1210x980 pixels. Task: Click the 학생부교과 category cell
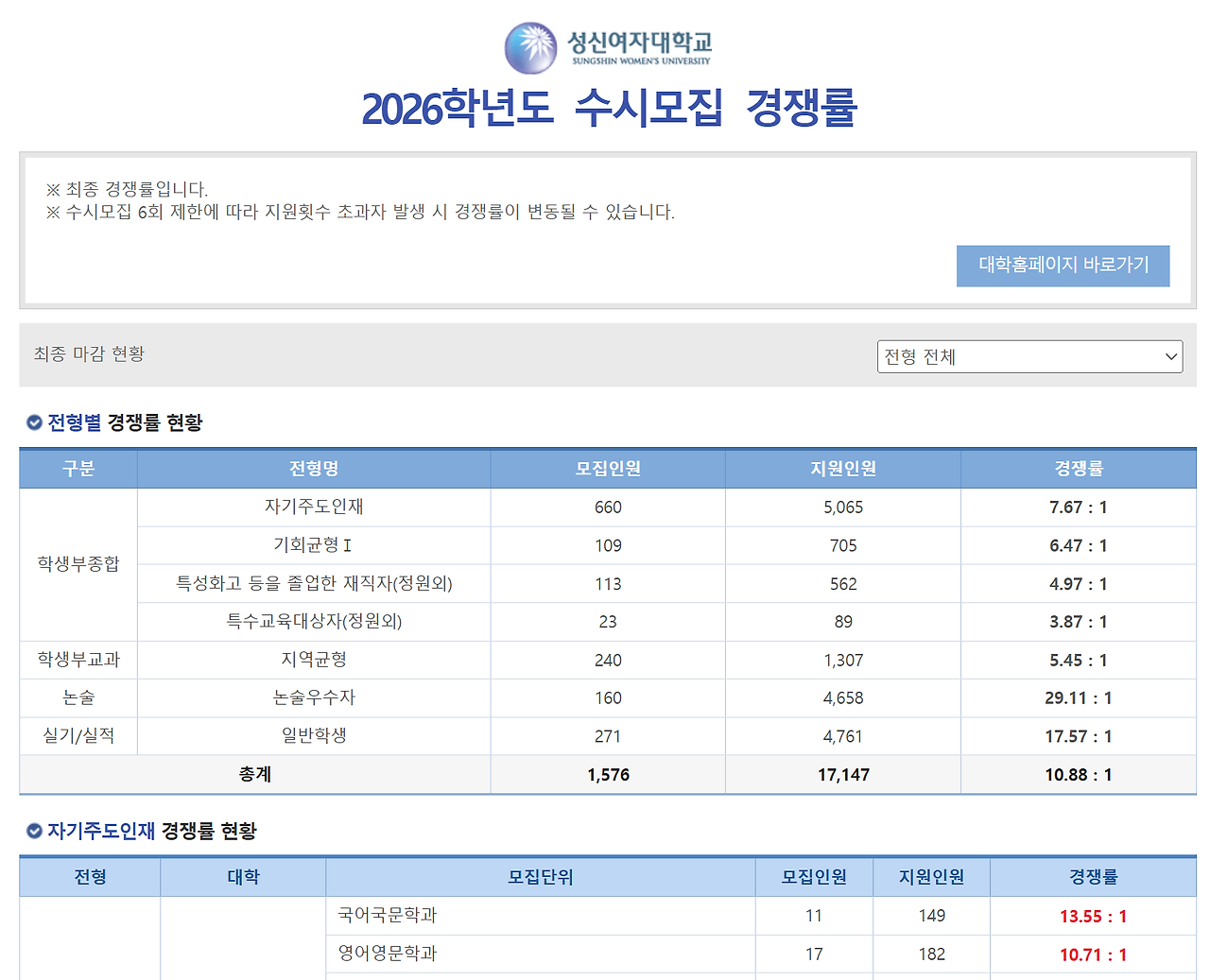[78, 660]
